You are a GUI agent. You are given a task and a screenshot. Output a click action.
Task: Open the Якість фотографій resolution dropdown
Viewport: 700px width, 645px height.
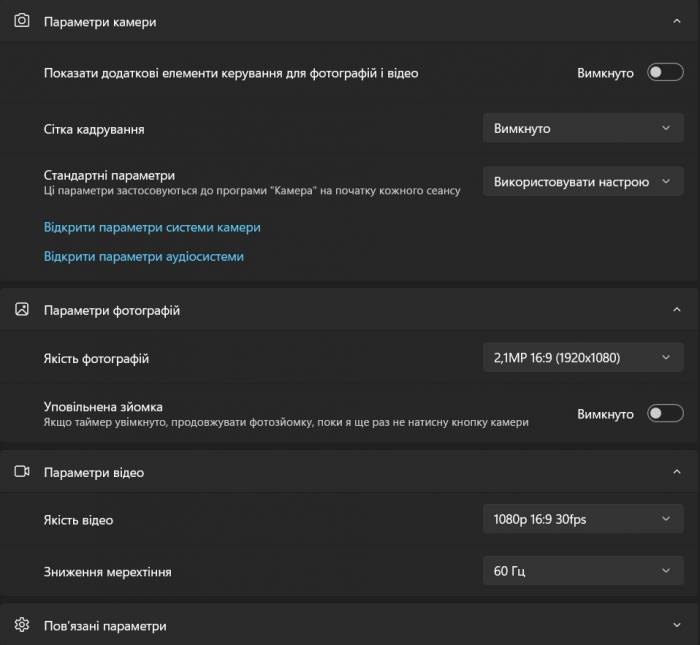583,358
